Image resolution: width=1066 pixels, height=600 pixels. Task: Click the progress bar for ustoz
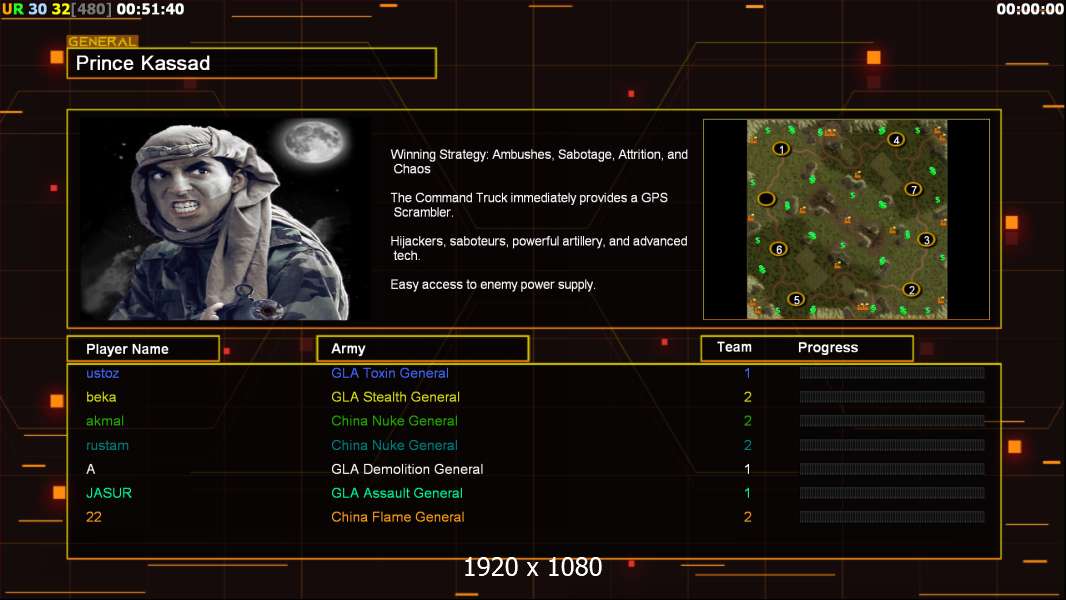(891, 373)
